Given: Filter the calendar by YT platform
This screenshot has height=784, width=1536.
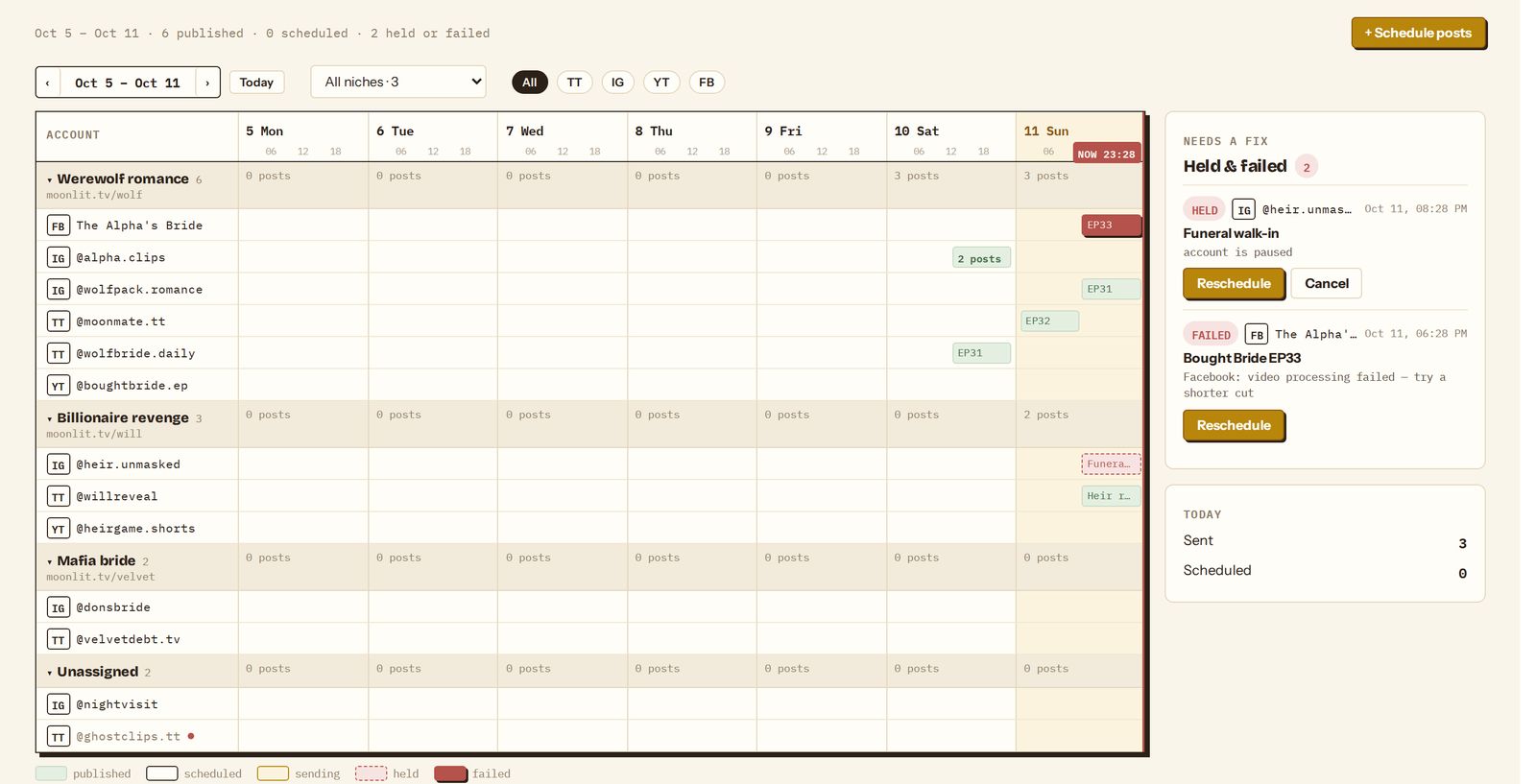Looking at the screenshot, I should [x=661, y=83].
